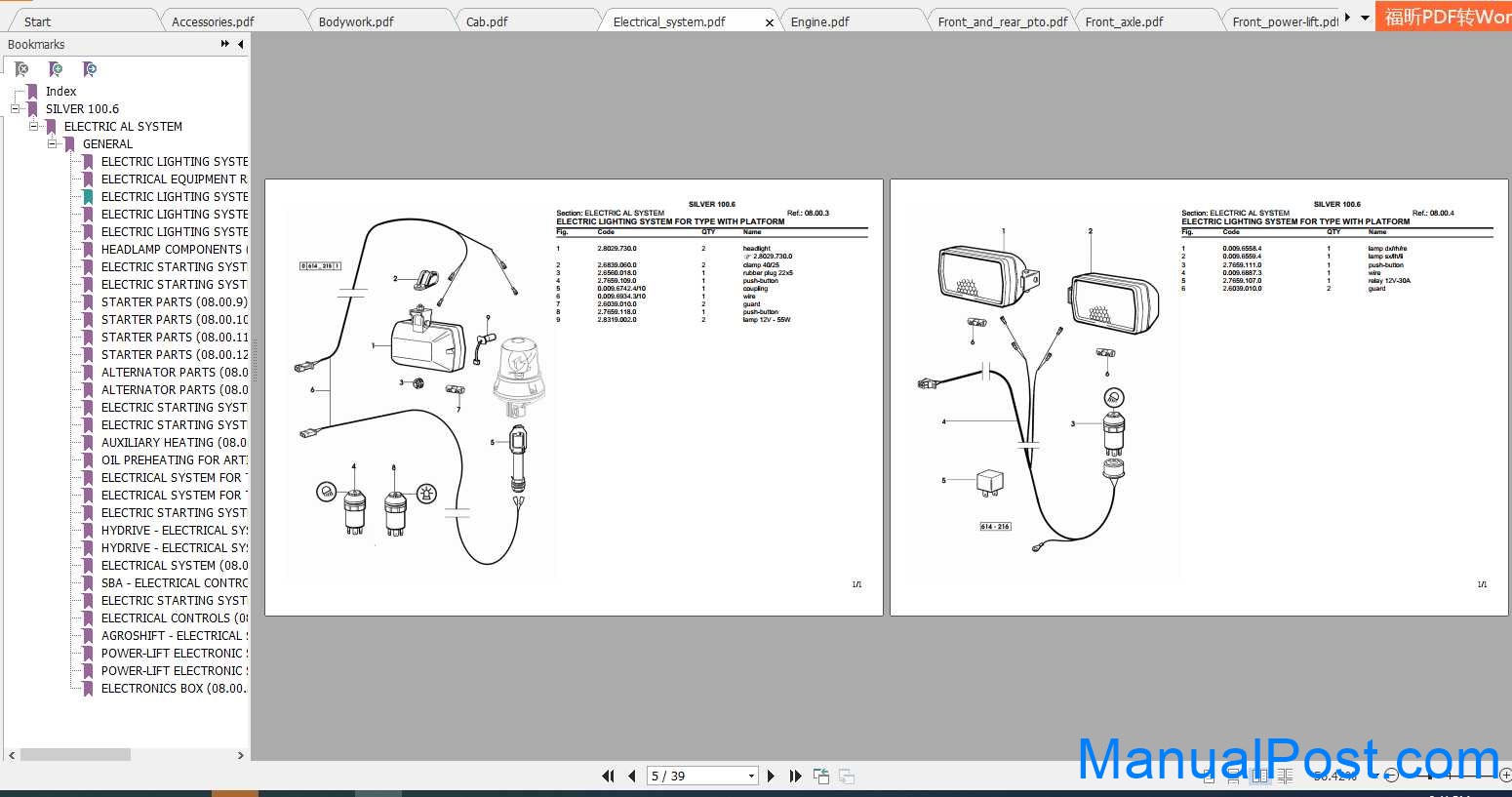Collapse the Bookmarks panel with left triangle

tap(240, 44)
